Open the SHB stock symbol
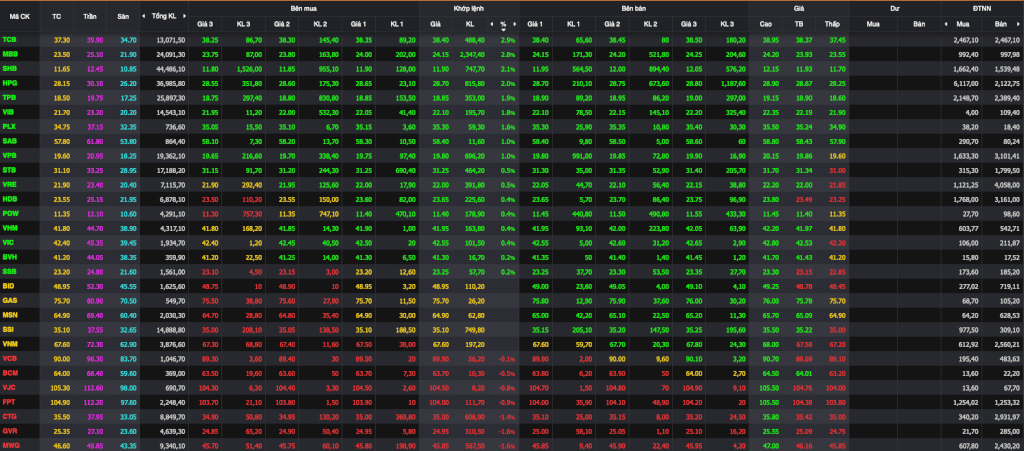1024x451 pixels. [10, 69]
